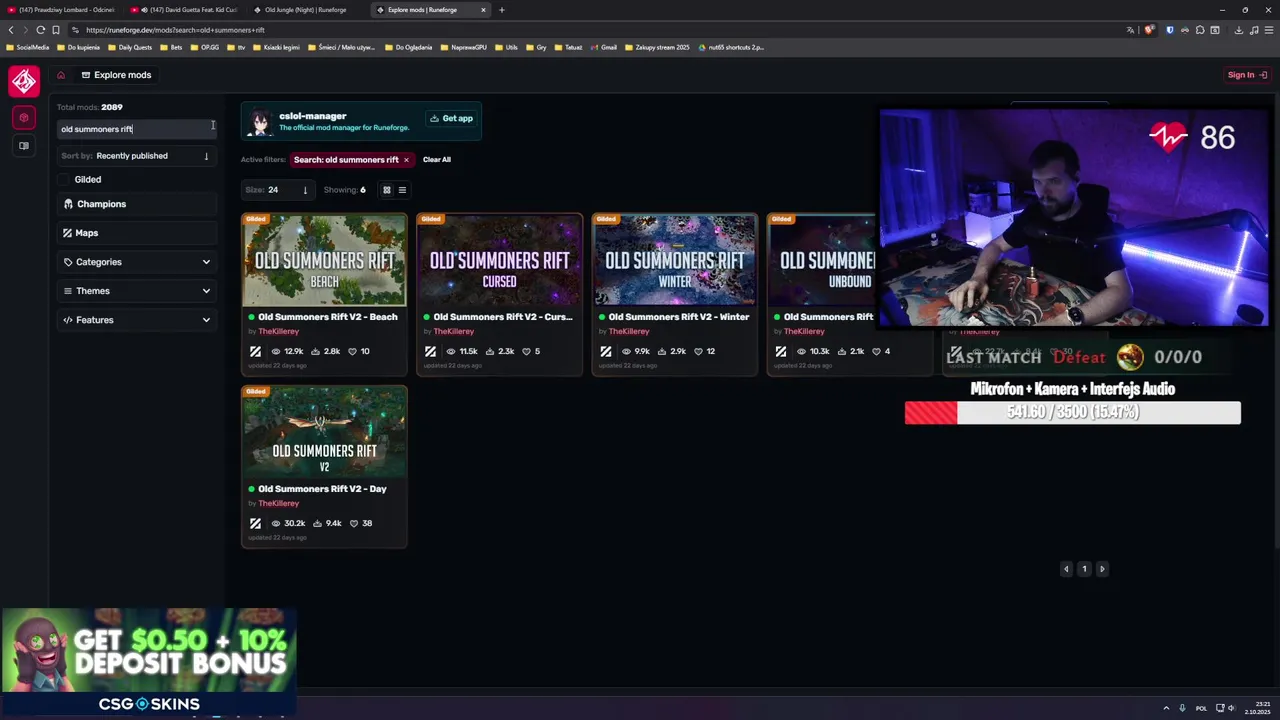This screenshot has height=720, width=1280.
Task: Open the Sort by Recently published dropdown
Action: [136, 156]
